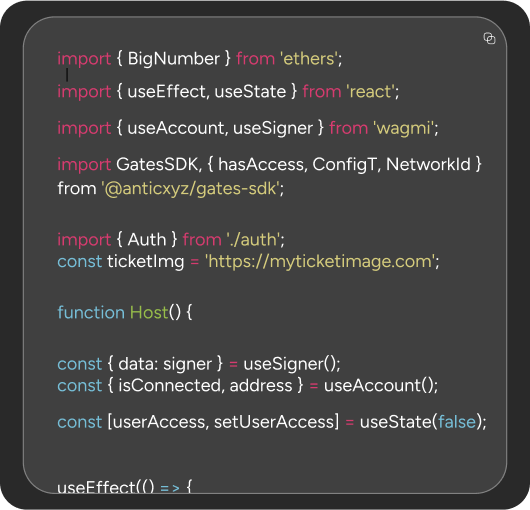Click the false value in useState
This screenshot has width=530, height=510.
457,422
